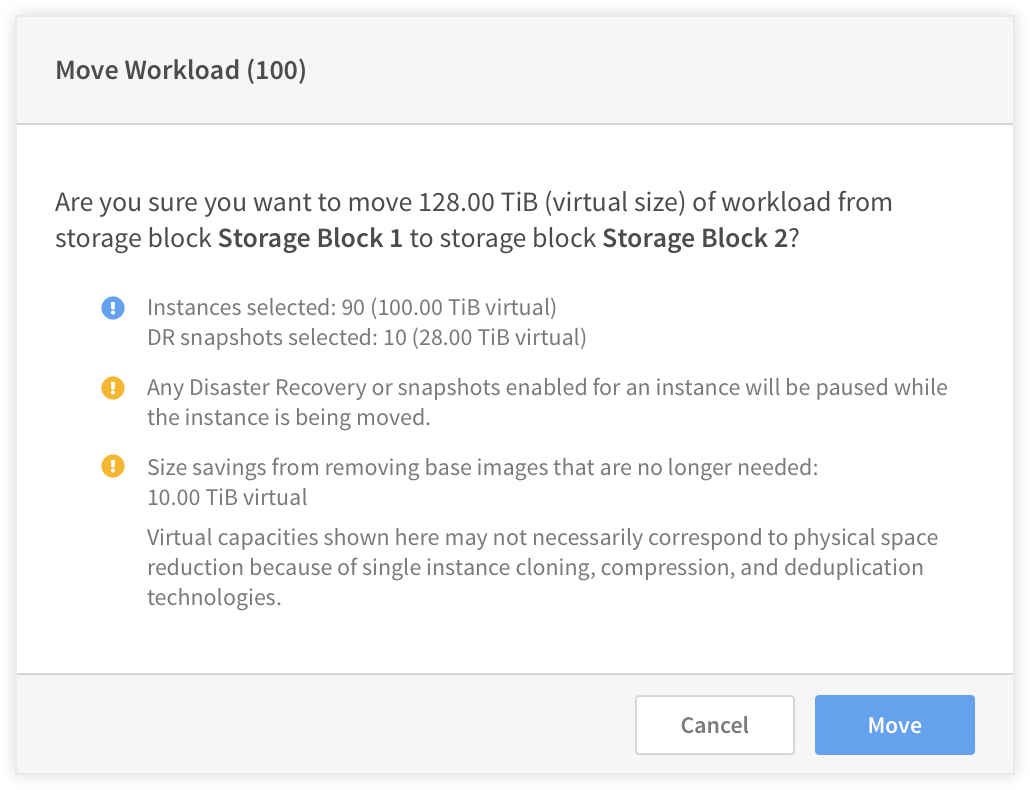Click the virtual capacities disclaimer paragraph
This screenshot has height=790, width=1030.
(543, 567)
